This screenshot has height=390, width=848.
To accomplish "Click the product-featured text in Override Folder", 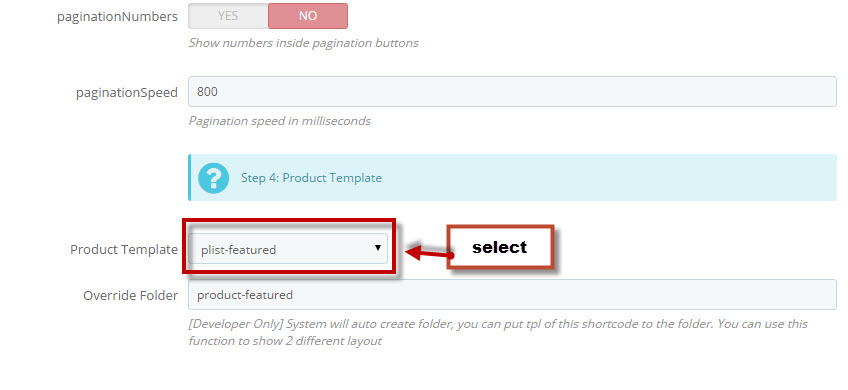I will [x=245, y=295].
